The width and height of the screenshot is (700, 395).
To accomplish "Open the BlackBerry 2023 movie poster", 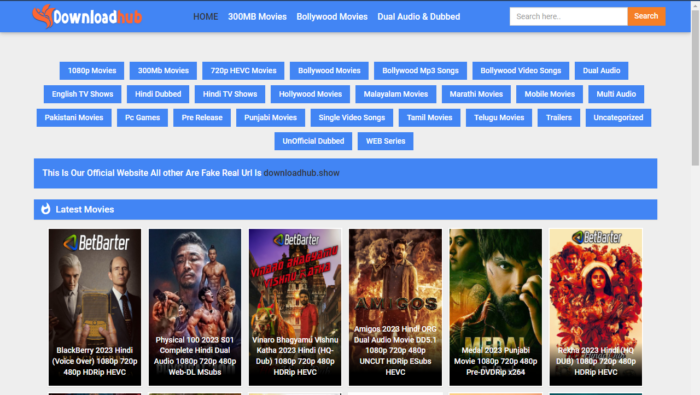I will click(95, 307).
